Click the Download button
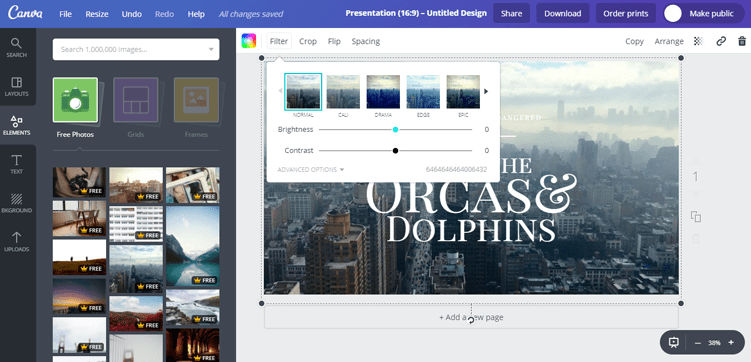This screenshot has width=751, height=362. (x=563, y=13)
